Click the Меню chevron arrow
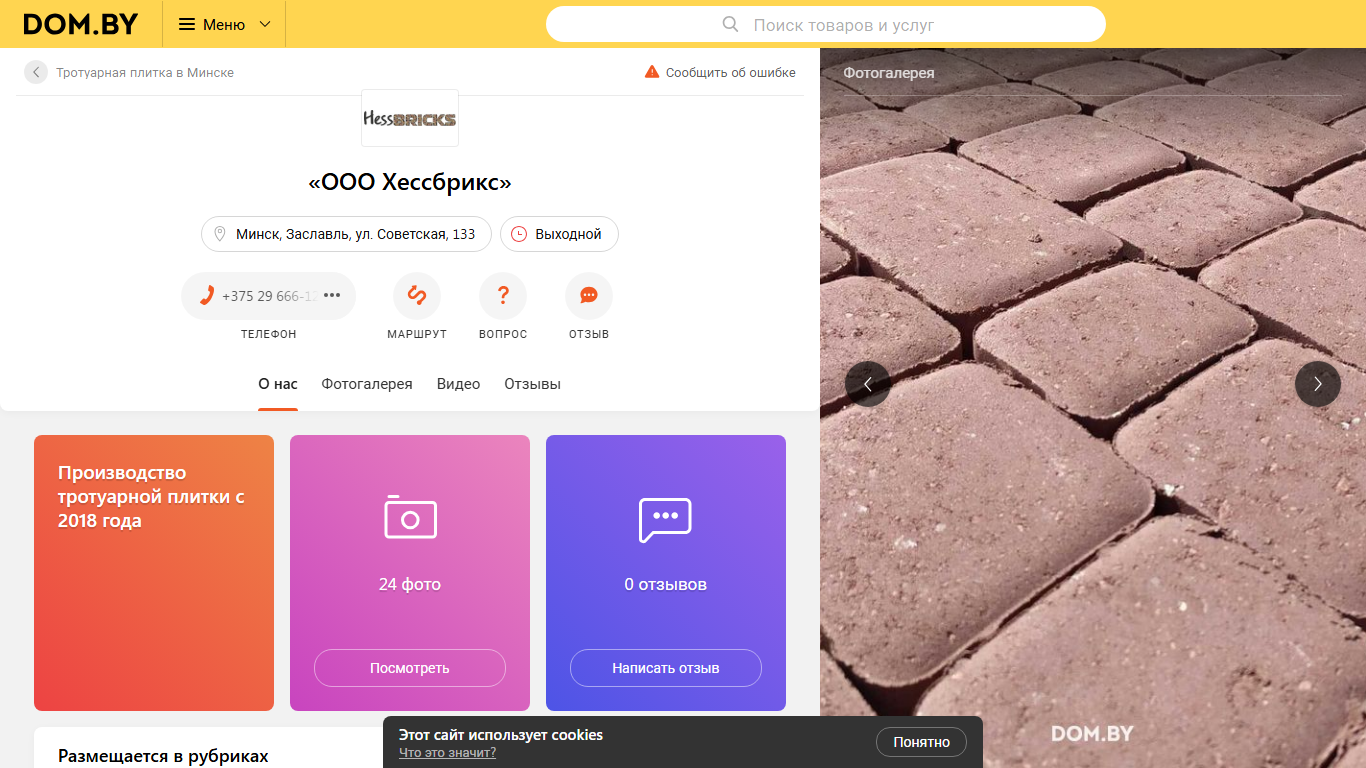The height and width of the screenshot is (768, 1366). [x=265, y=24]
